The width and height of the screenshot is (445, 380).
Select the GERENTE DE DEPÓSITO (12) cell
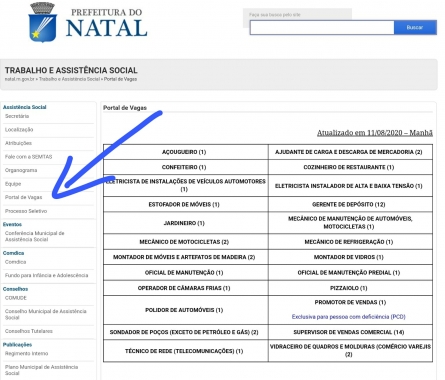(350, 204)
